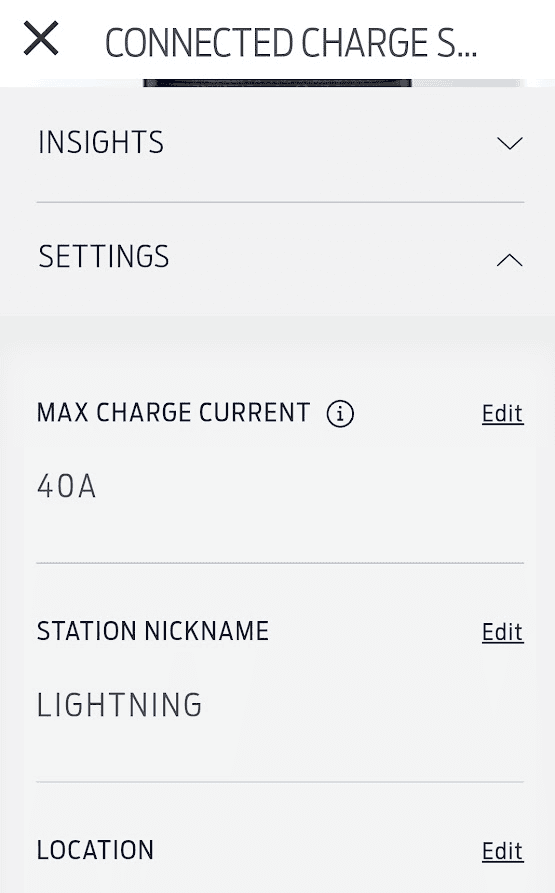
Task: Tap the Insights section heading
Action: point(101,142)
